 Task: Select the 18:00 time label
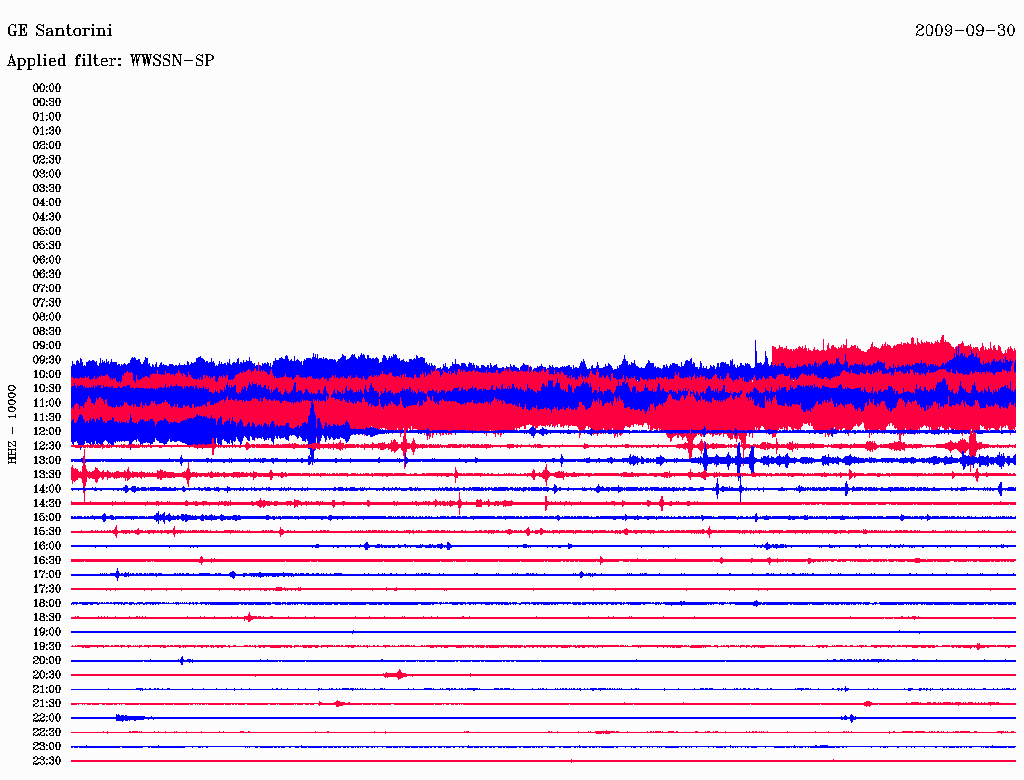click(x=47, y=604)
